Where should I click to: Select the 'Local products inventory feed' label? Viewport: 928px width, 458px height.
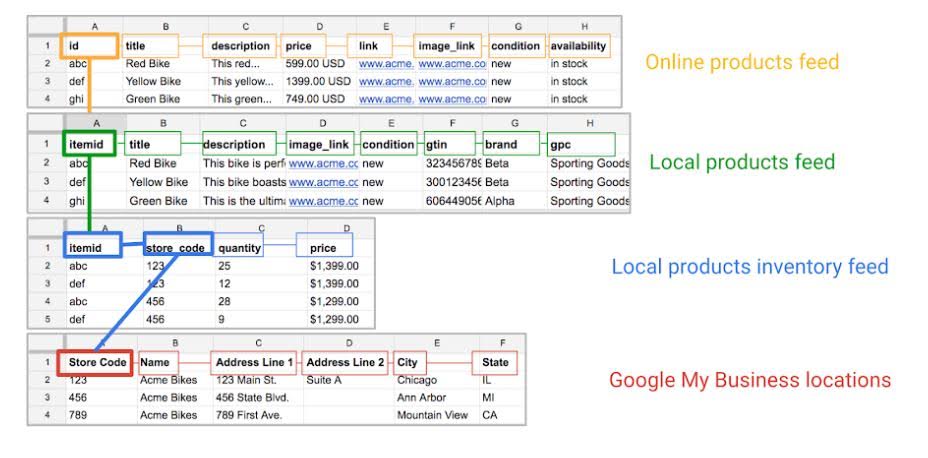pos(749,267)
